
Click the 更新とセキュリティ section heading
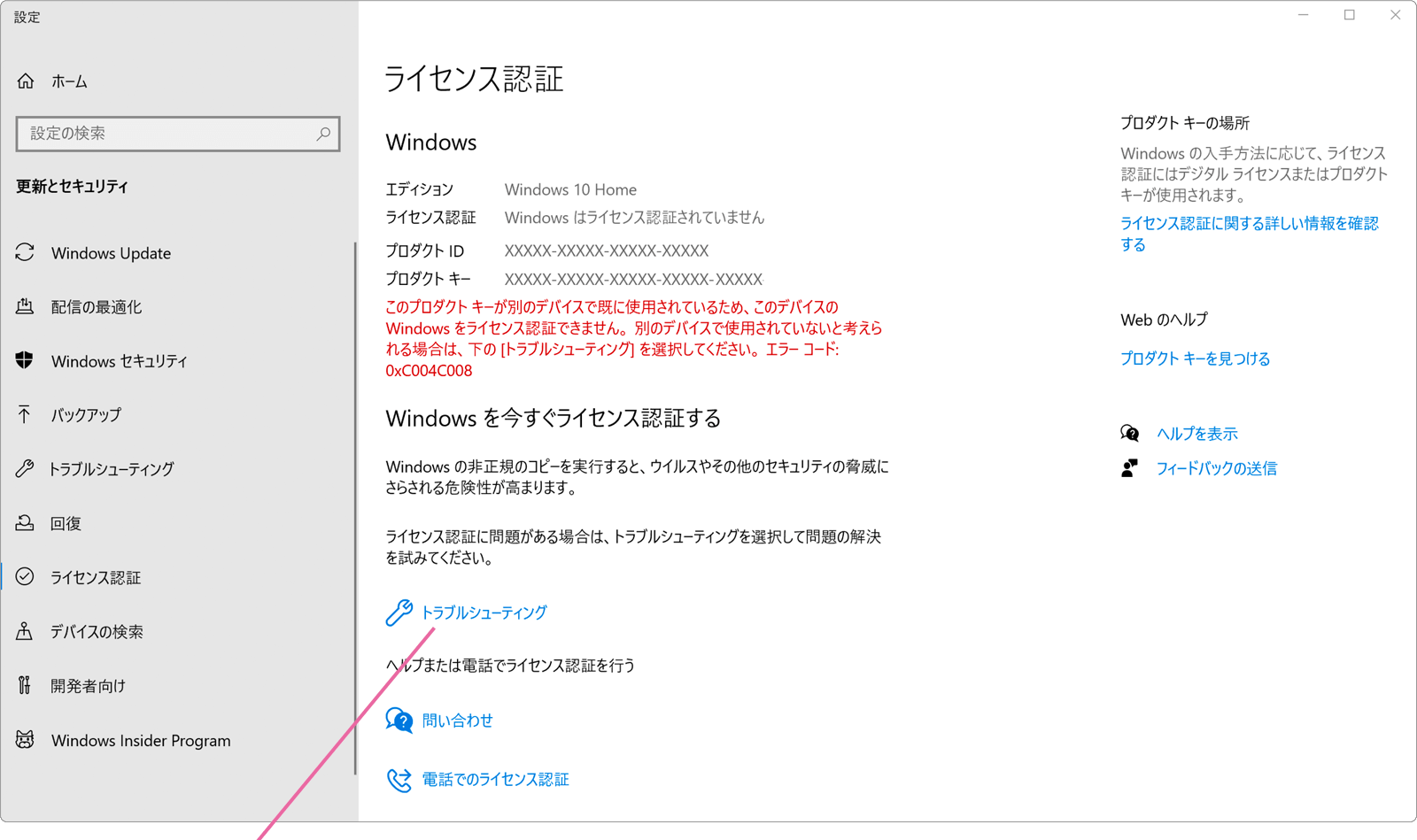(73, 187)
